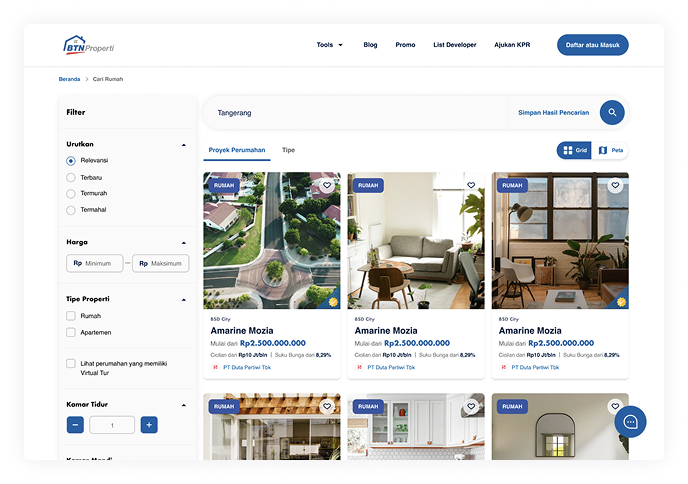Click heart icon on third property card

(x=615, y=185)
